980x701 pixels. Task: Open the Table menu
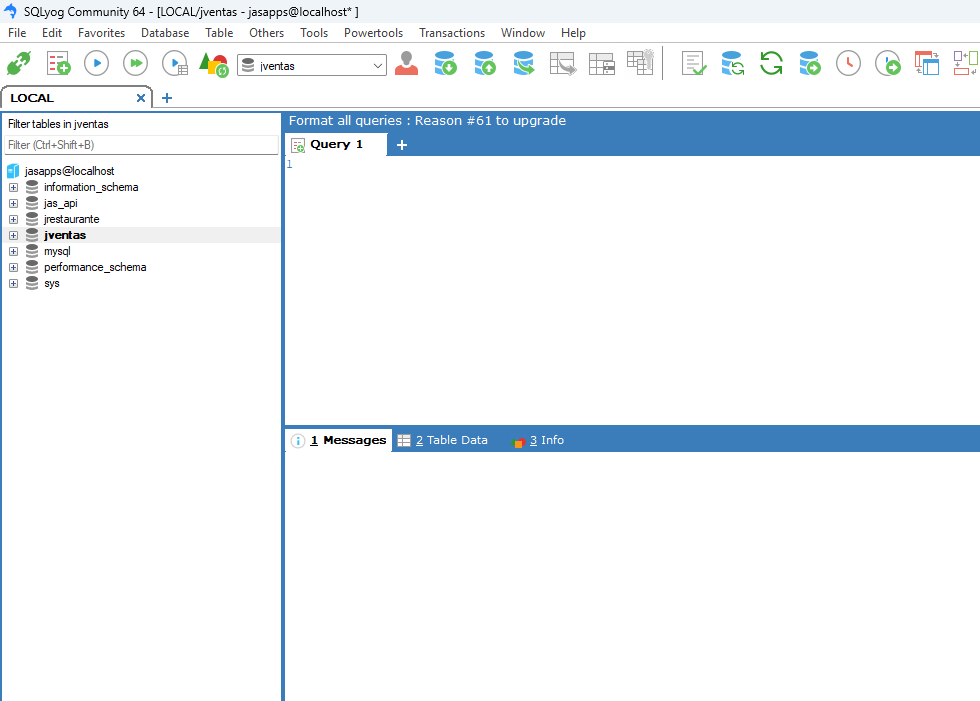[x=219, y=32]
